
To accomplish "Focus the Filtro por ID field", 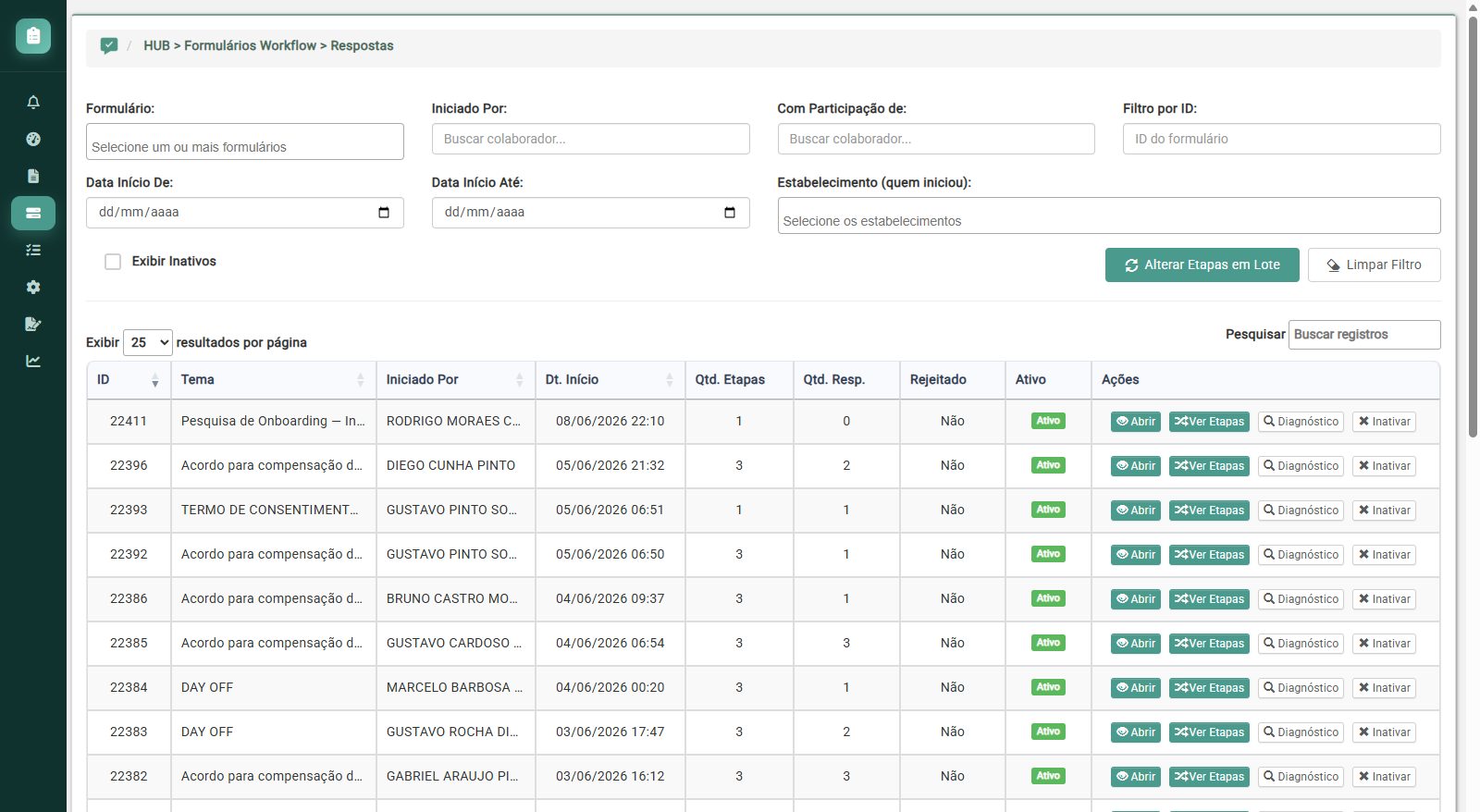I will [1282, 139].
